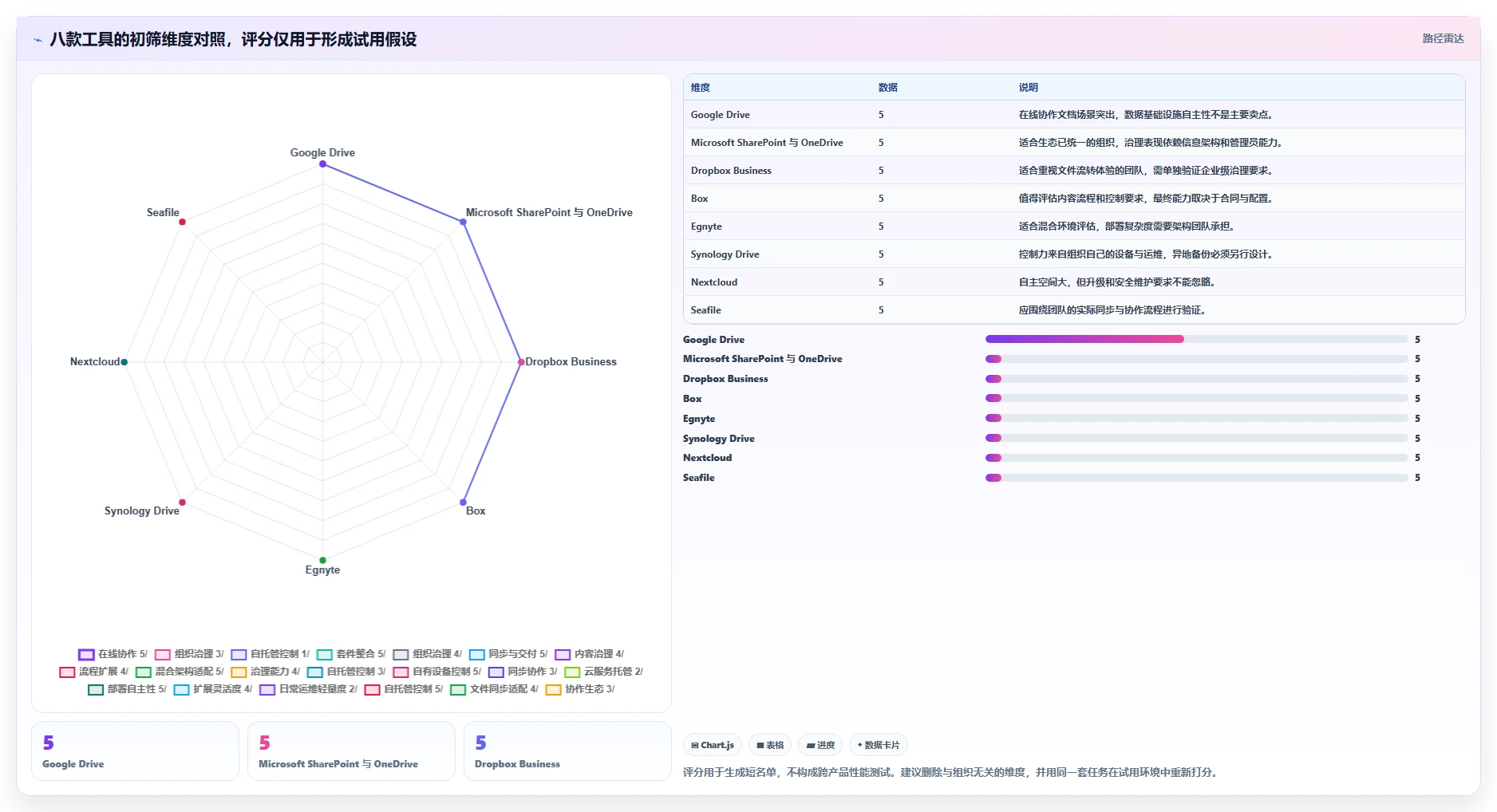Click the Nextcloud progress bar
Screen dimensions: 1497x812
coord(1196,458)
